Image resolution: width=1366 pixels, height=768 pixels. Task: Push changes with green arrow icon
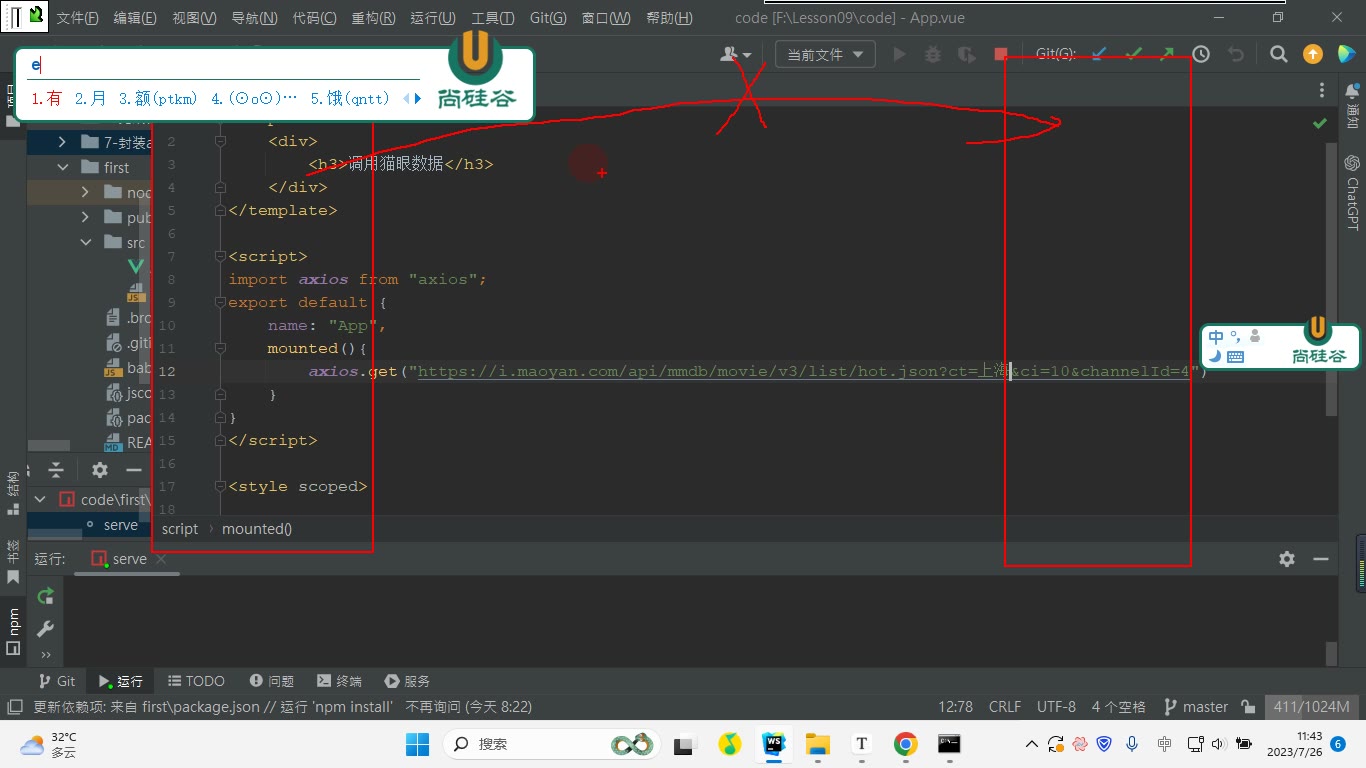tap(1167, 55)
